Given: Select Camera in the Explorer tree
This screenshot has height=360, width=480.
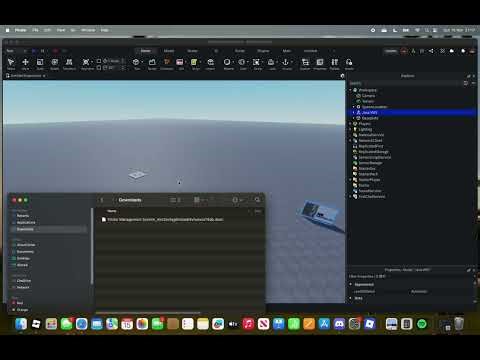Looking at the screenshot, I should [x=368, y=96].
